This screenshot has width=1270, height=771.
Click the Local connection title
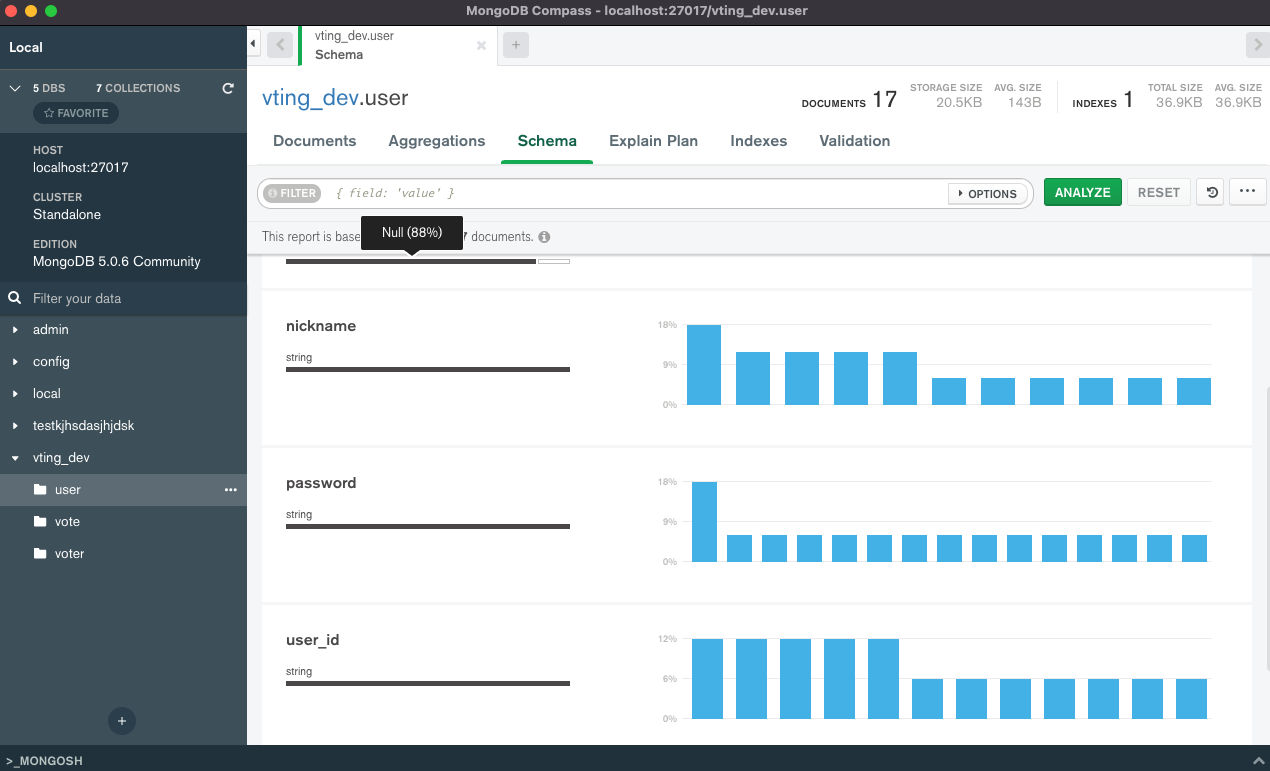pos(26,47)
